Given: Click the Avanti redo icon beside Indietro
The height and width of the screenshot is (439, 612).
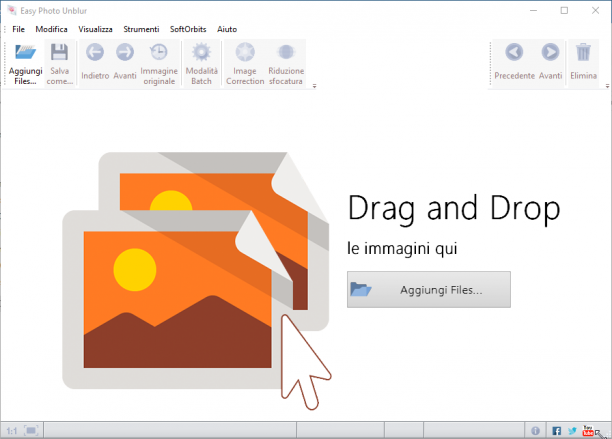Looking at the screenshot, I should [x=125, y=52].
